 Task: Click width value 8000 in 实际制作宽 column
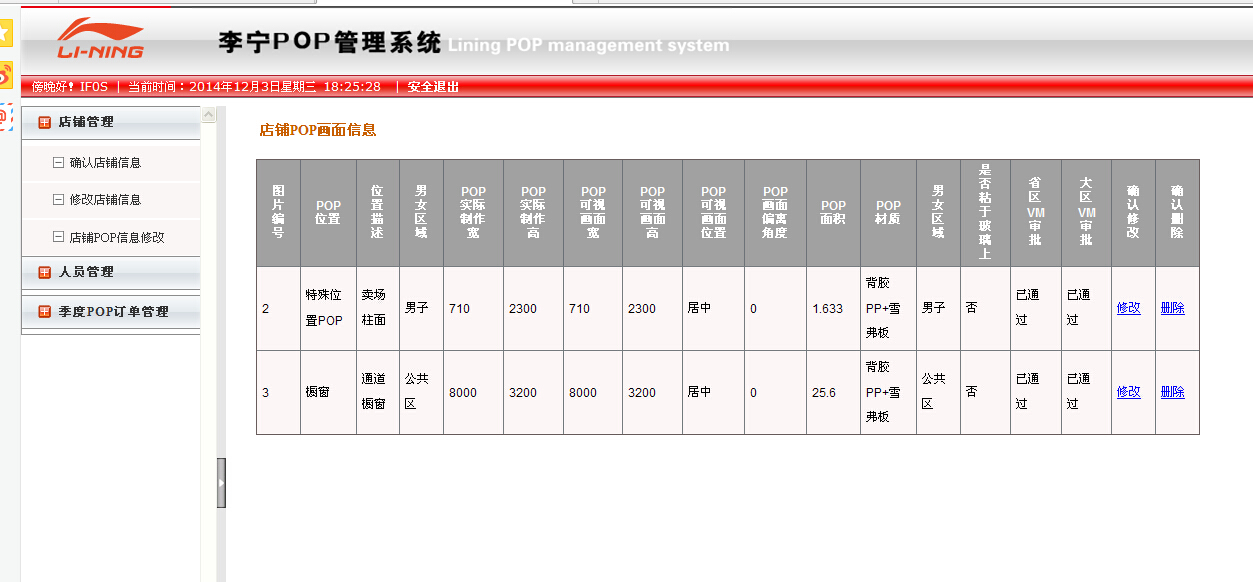463,393
